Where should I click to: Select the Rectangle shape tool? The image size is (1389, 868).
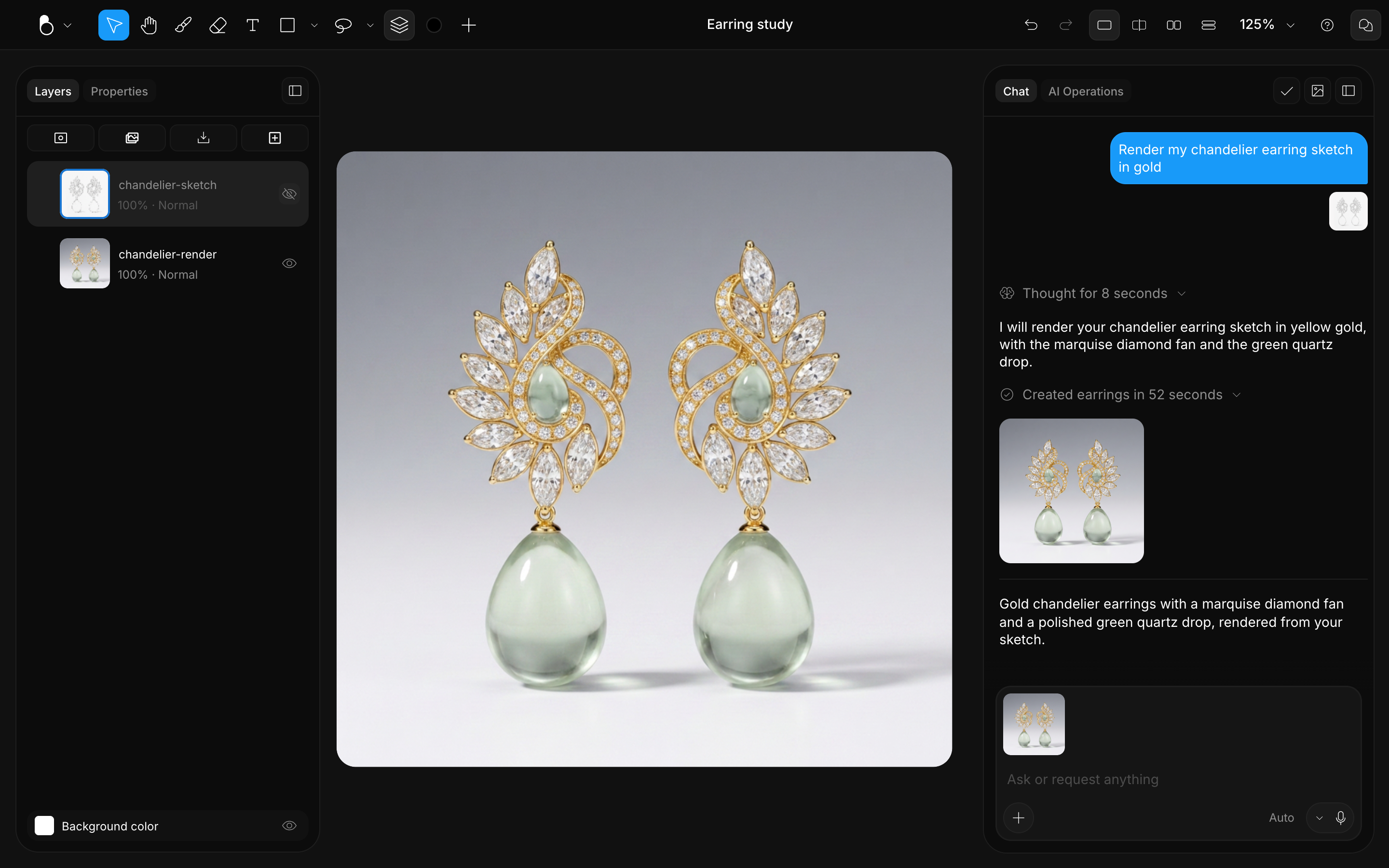pyautogui.click(x=287, y=25)
